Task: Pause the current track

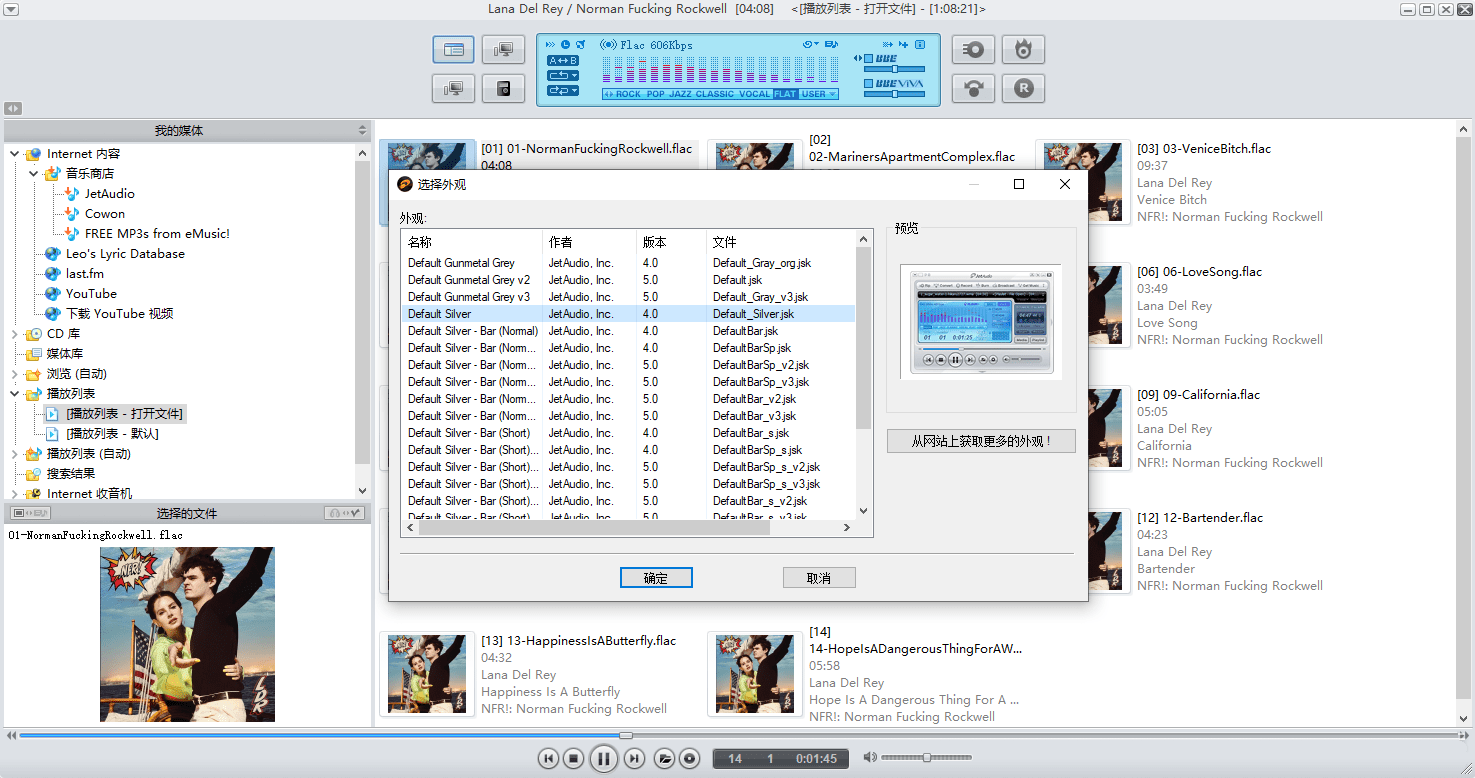Action: (604, 759)
